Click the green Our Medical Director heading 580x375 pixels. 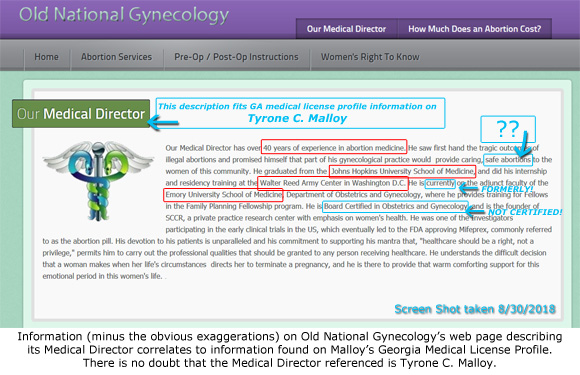point(81,114)
